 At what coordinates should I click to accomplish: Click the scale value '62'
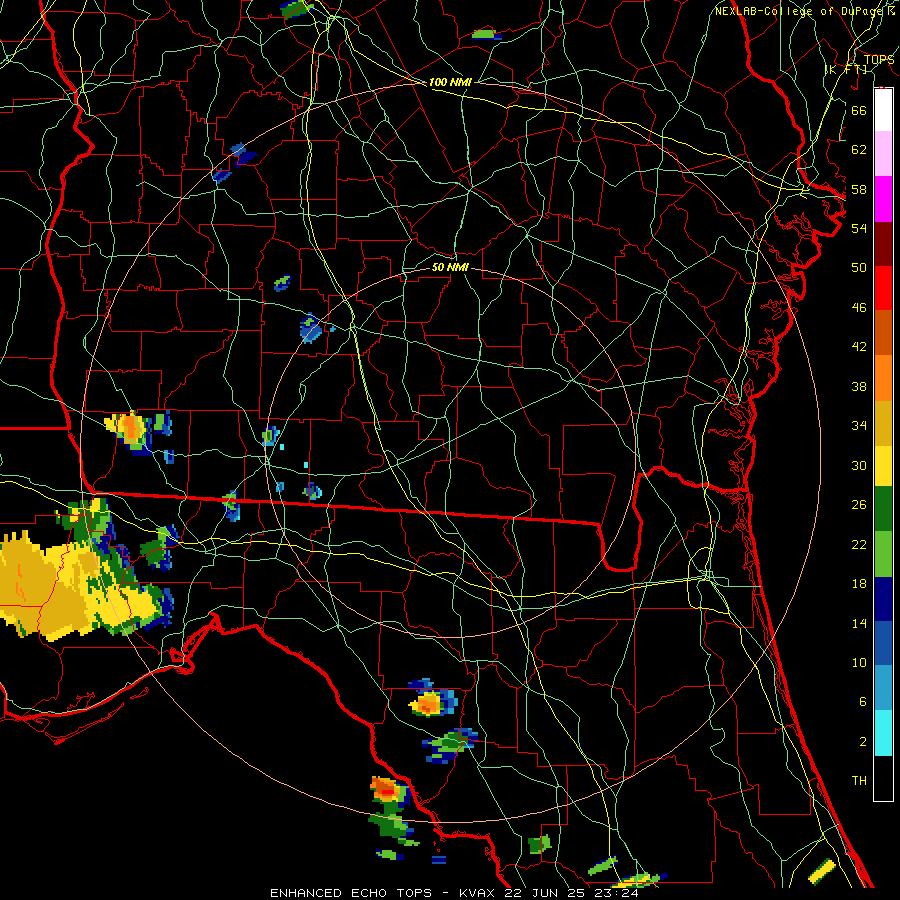point(859,150)
